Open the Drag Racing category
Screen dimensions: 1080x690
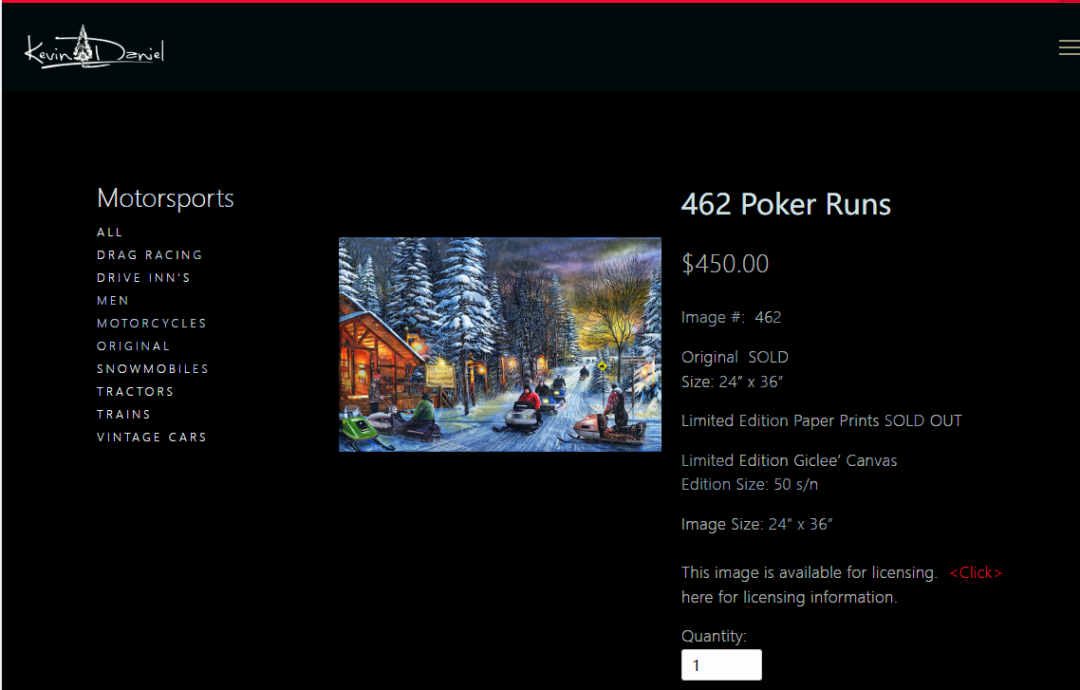click(x=149, y=255)
